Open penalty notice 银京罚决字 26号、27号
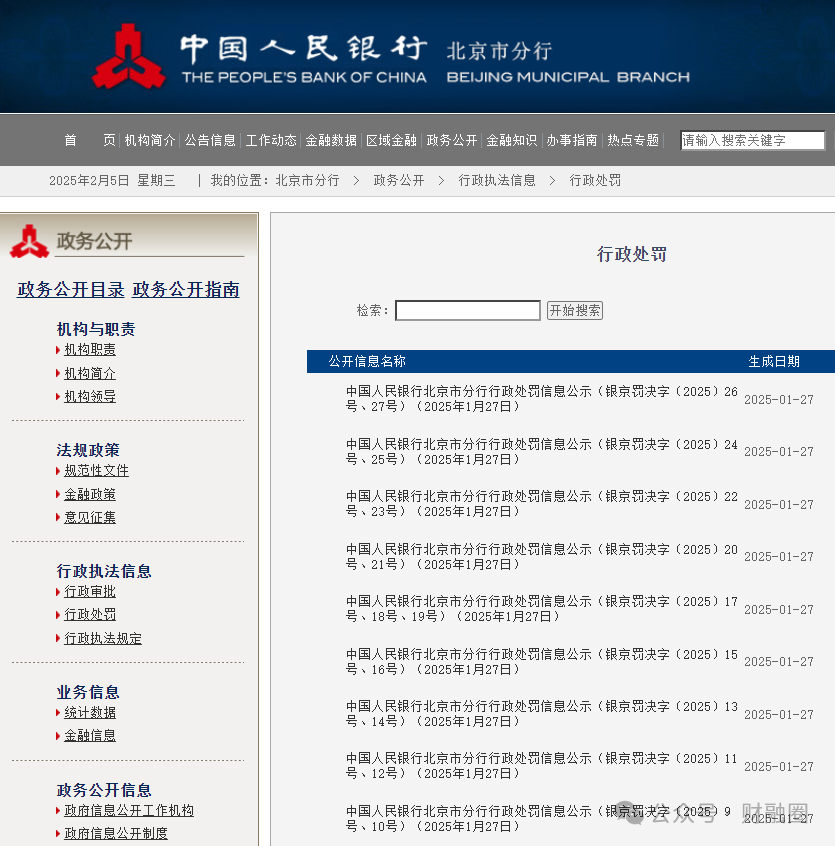 542,399
